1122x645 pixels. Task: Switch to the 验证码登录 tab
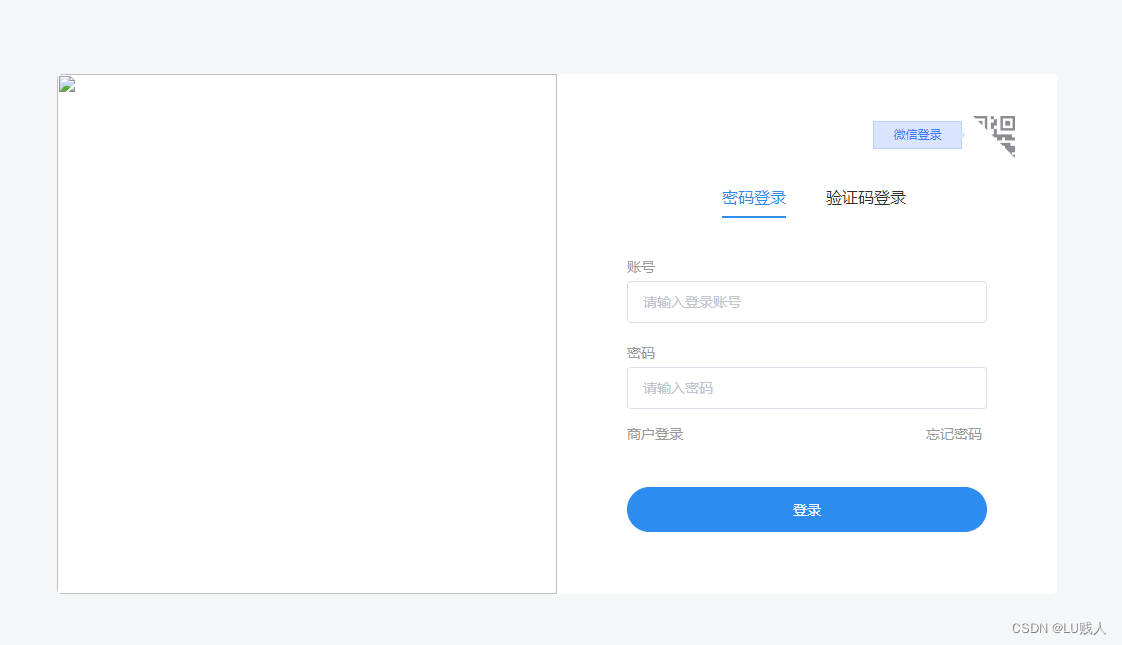tap(865, 197)
